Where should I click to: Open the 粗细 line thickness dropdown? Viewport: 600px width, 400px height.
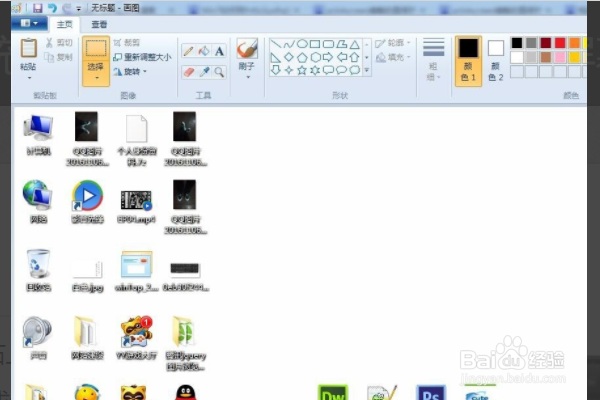tap(434, 60)
